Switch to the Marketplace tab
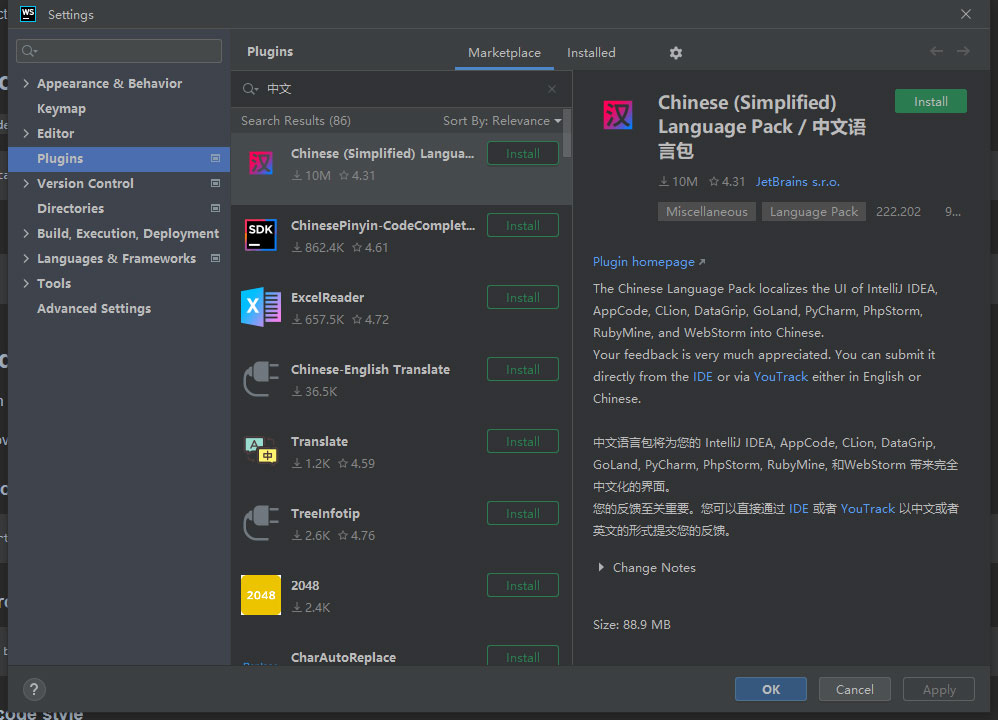This screenshot has height=720, width=998. point(504,53)
